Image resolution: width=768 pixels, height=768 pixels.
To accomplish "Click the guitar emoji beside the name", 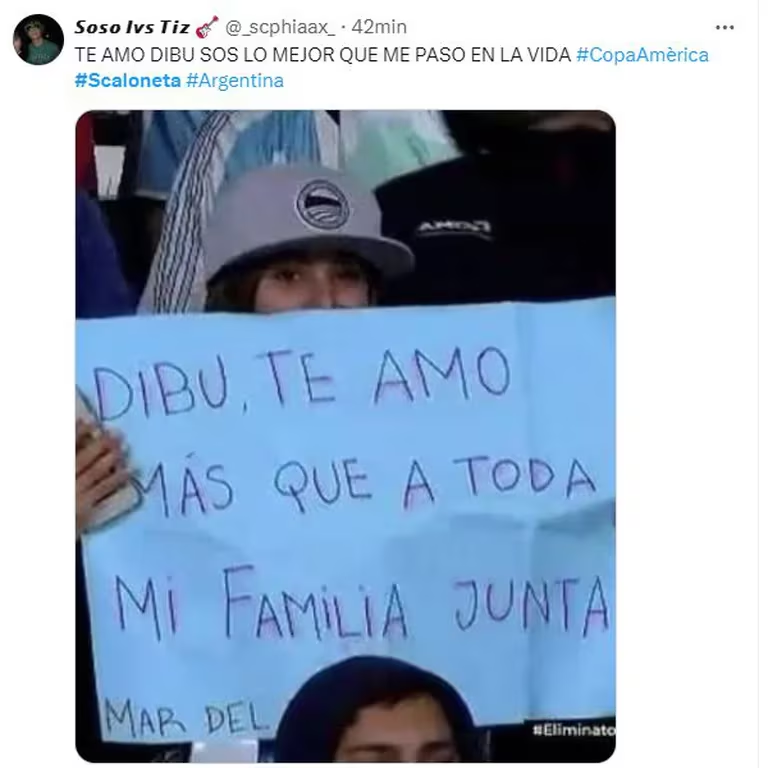I will 207,27.
